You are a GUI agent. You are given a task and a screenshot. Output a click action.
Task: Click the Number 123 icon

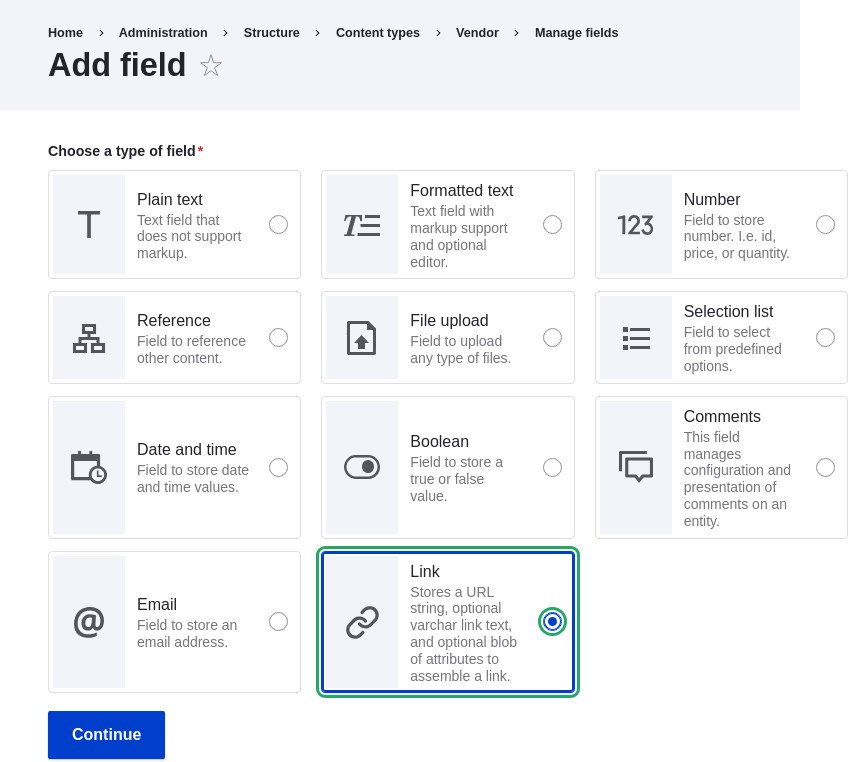pyautogui.click(x=635, y=225)
